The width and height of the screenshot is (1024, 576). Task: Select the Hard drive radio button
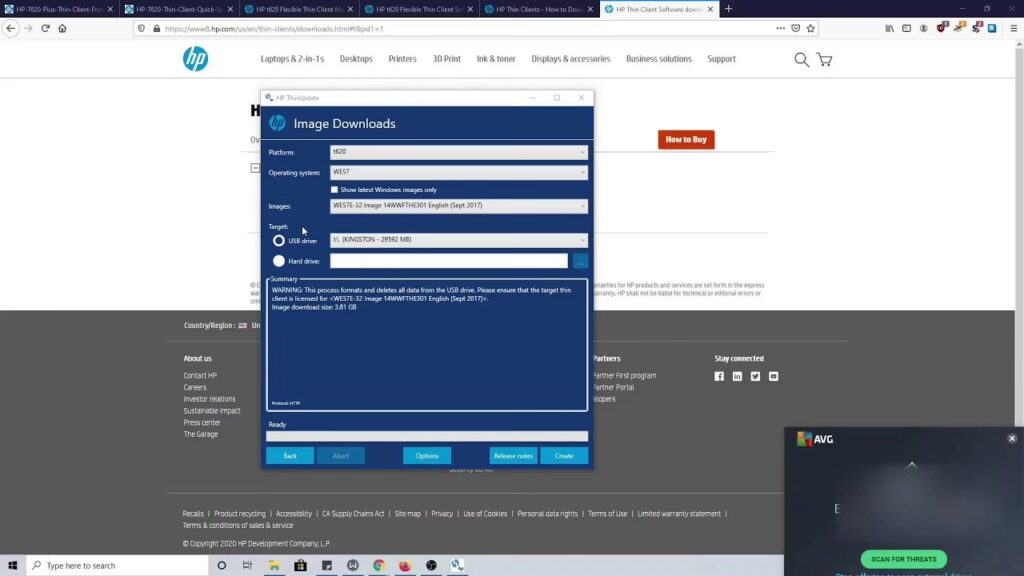[x=279, y=261]
